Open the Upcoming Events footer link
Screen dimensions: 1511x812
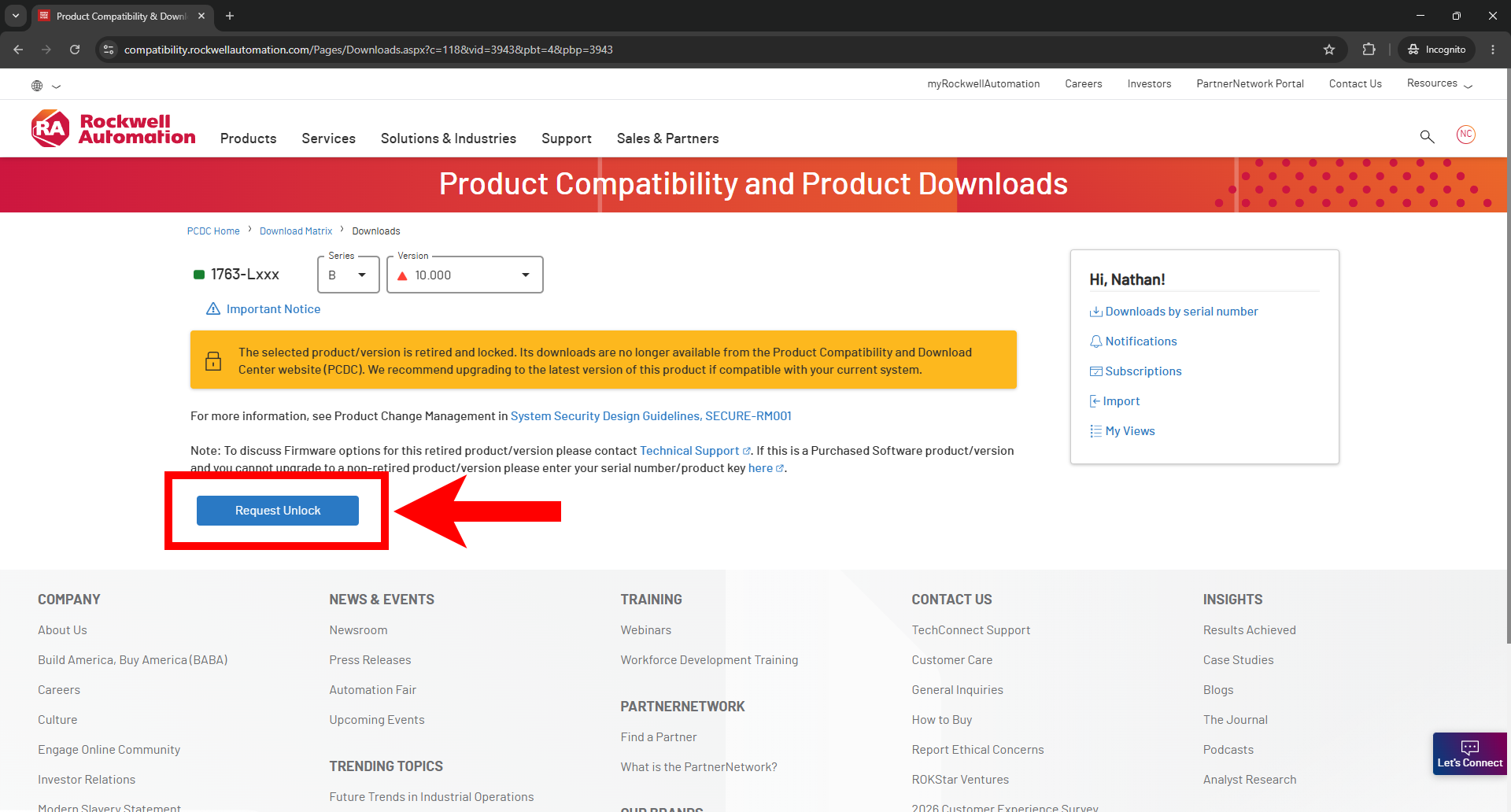(x=376, y=720)
